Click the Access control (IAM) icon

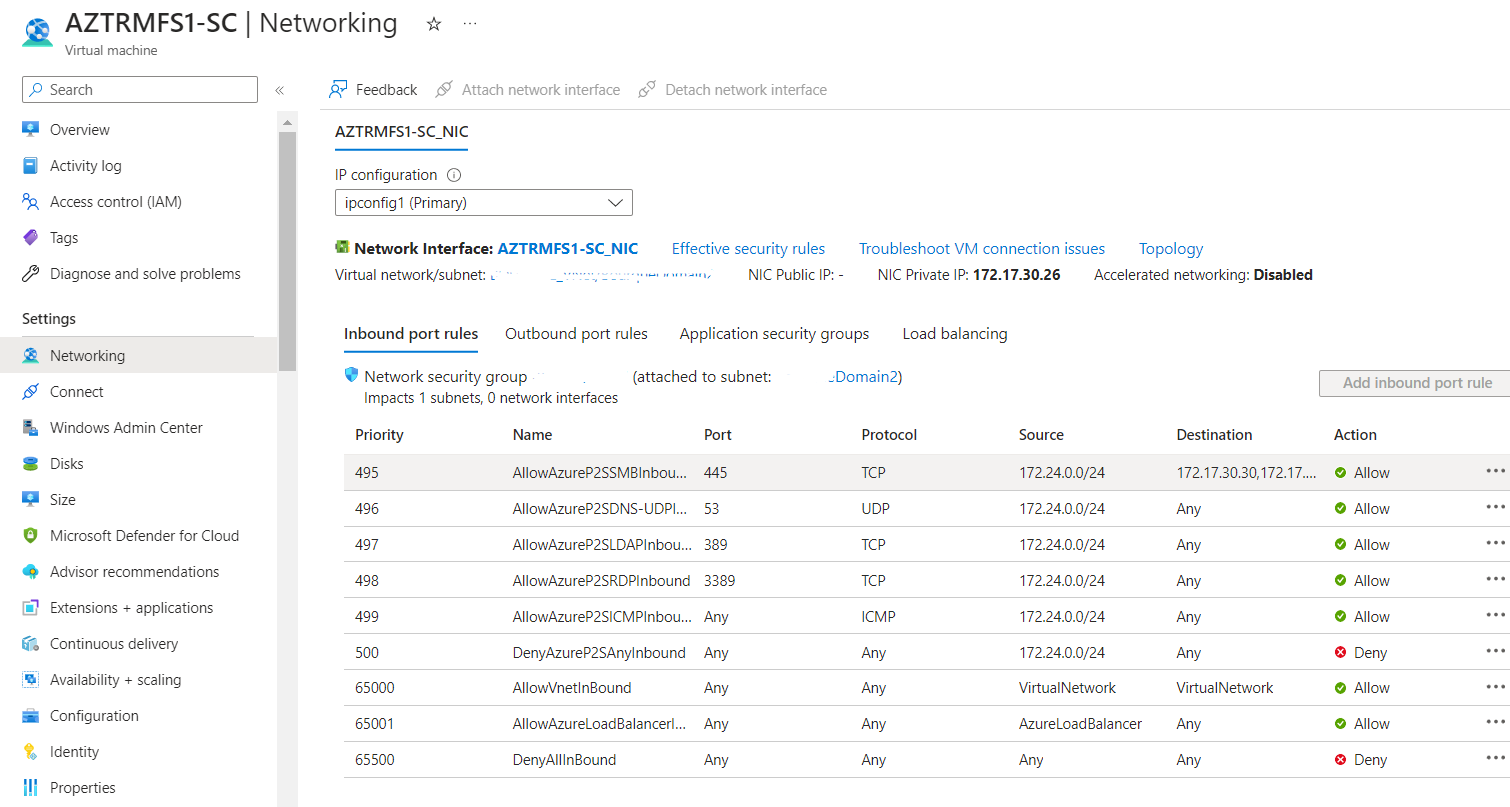tap(30, 202)
